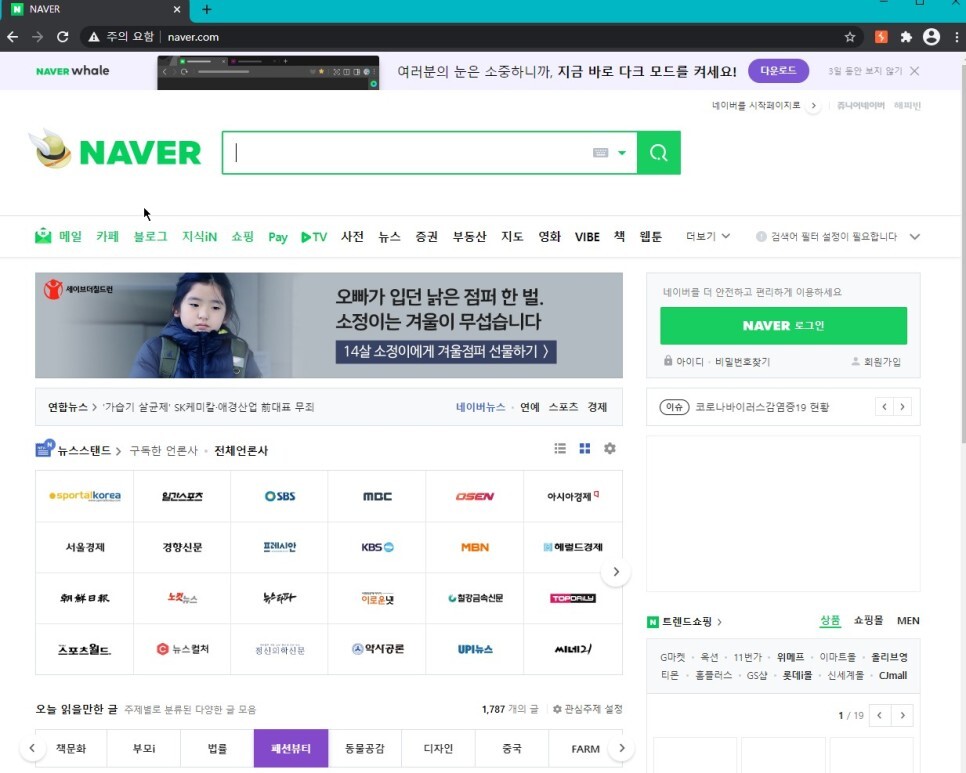The height and width of the screenshot is (773, 966).
Task: Click the Save the Children donation banner
Action: (x=328, y=325)
